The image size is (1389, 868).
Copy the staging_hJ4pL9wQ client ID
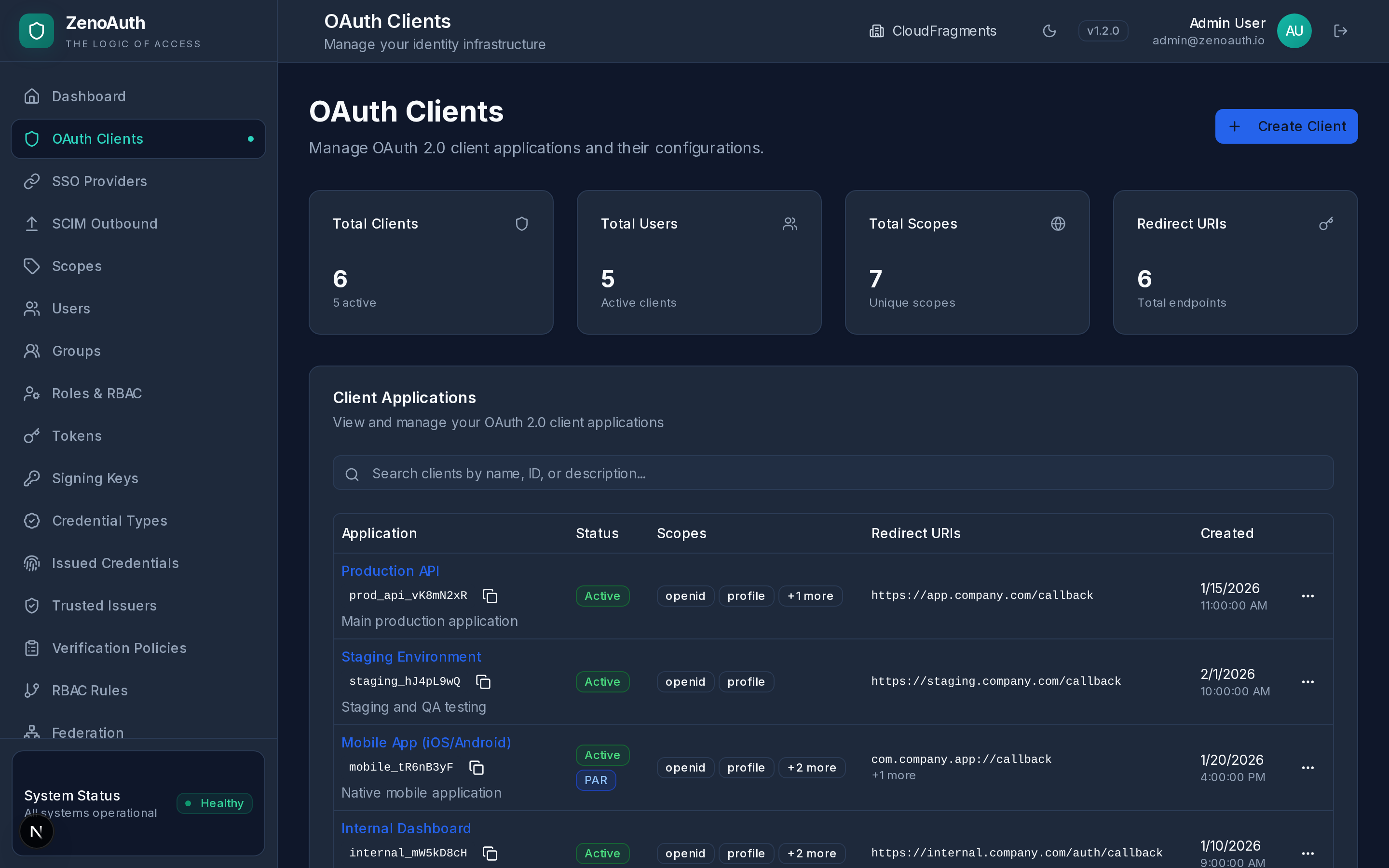(484, 681)
